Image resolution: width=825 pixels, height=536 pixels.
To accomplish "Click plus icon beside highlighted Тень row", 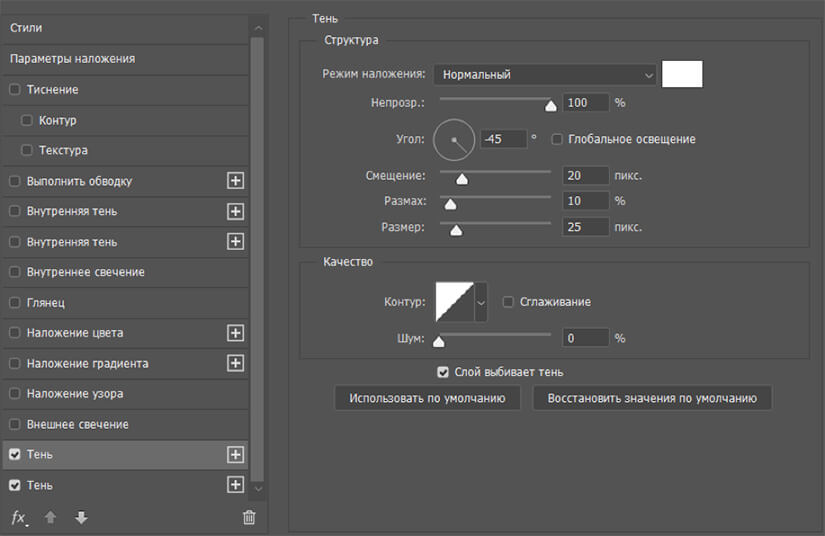I will (236, 455).
